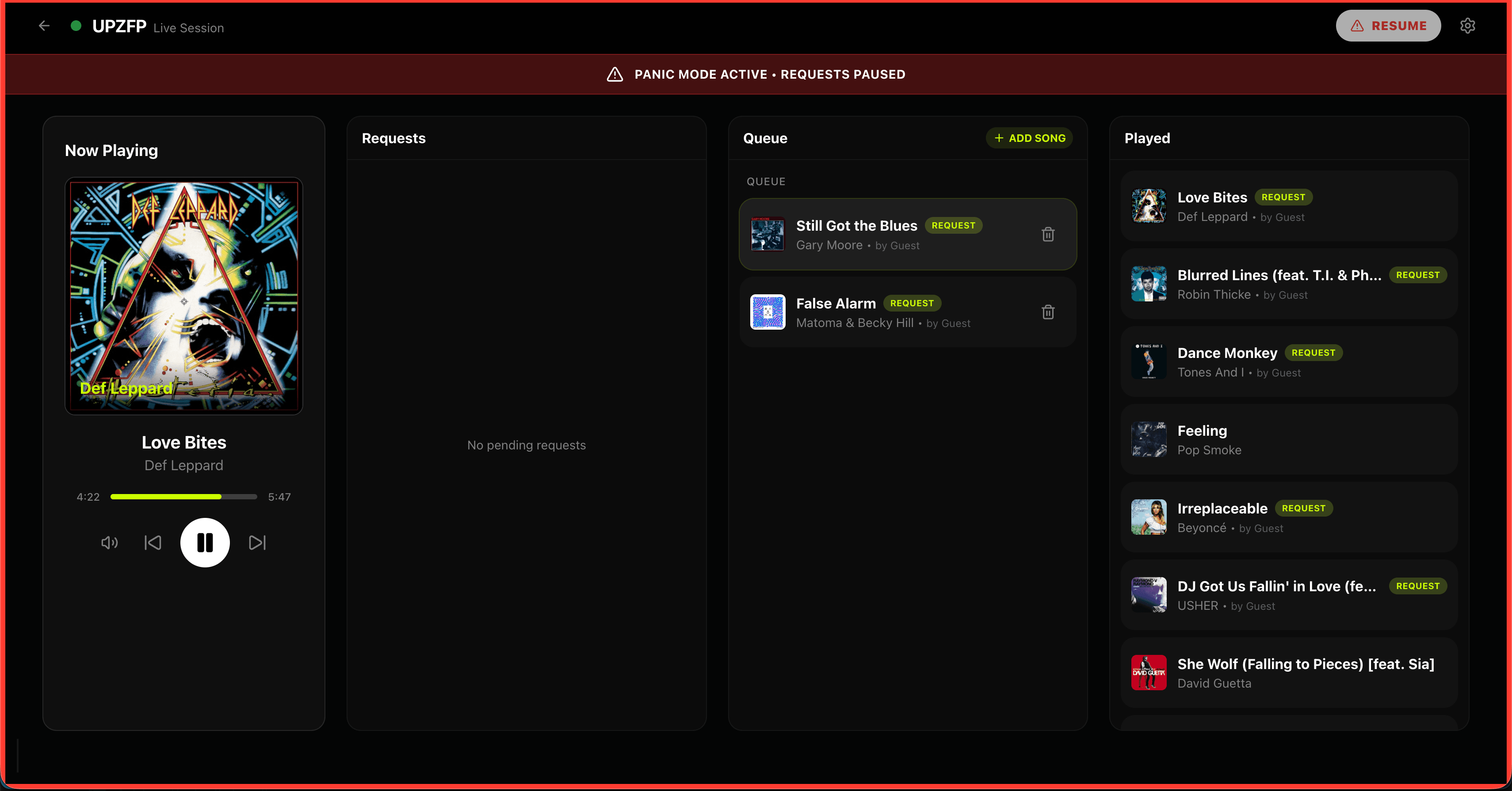The image size is (1512, 791).
Task: Go back to the previous track
Action: [153, 543]
